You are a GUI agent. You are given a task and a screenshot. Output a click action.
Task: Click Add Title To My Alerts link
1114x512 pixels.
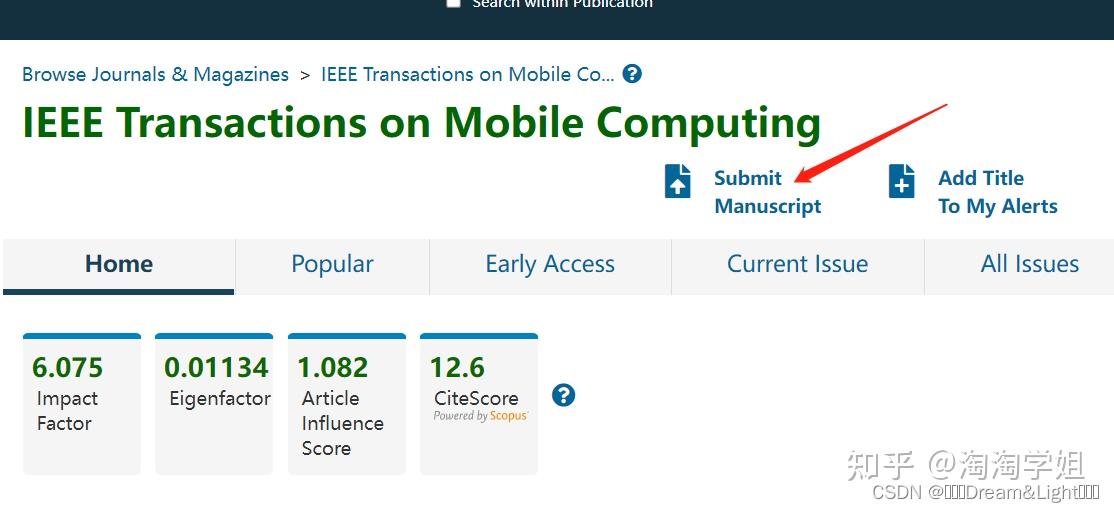coord(997,192)
